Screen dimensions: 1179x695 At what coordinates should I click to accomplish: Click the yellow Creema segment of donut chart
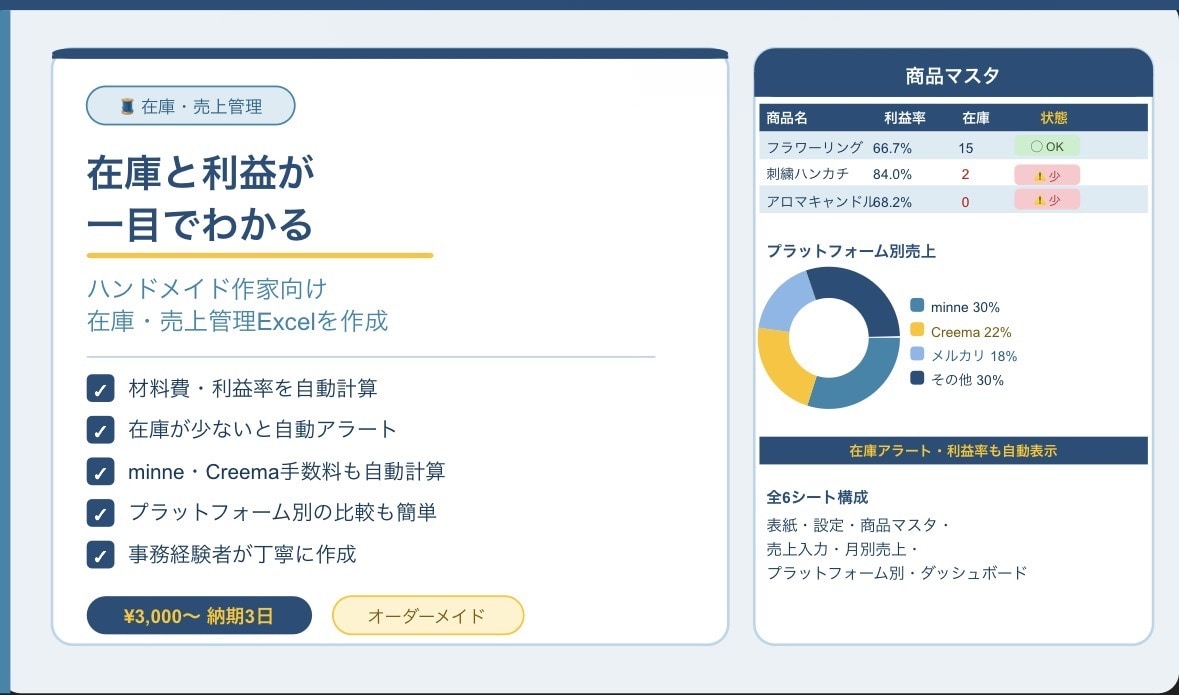tap(780, 365)
